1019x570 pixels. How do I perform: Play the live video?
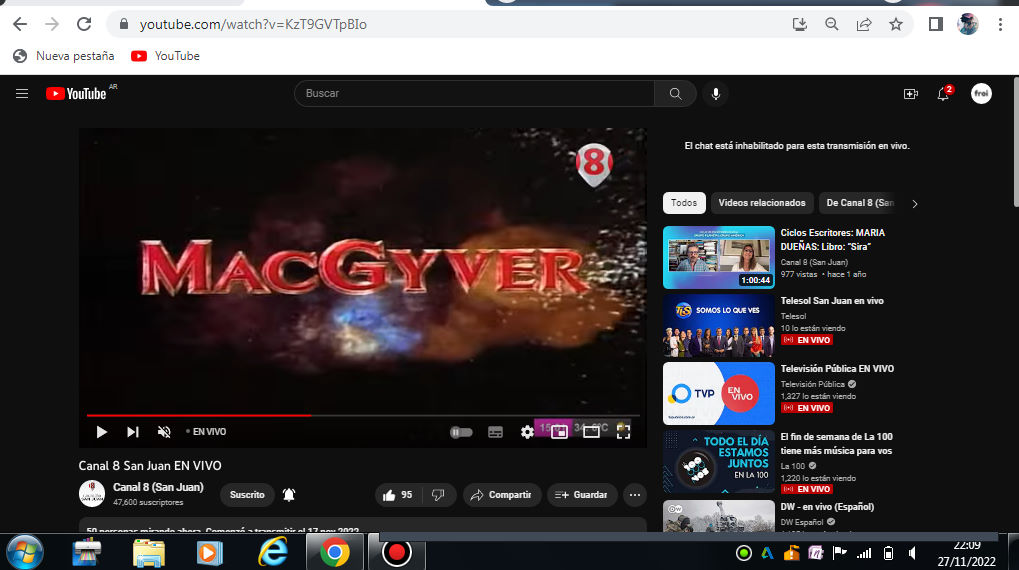[x=101, y=432]
